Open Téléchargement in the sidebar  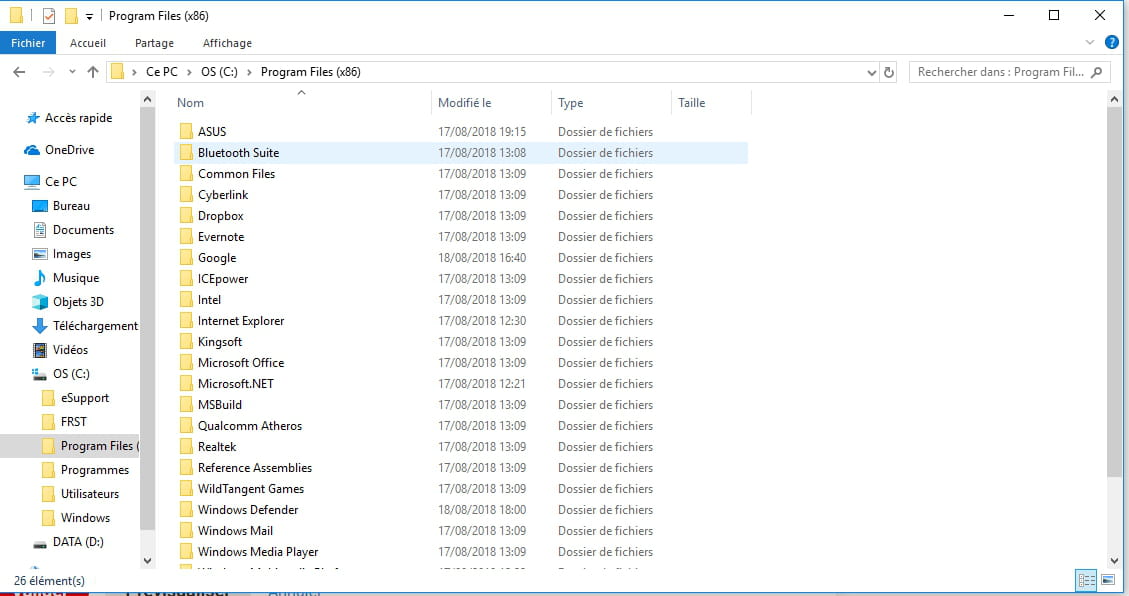click(x=85, y=326)
